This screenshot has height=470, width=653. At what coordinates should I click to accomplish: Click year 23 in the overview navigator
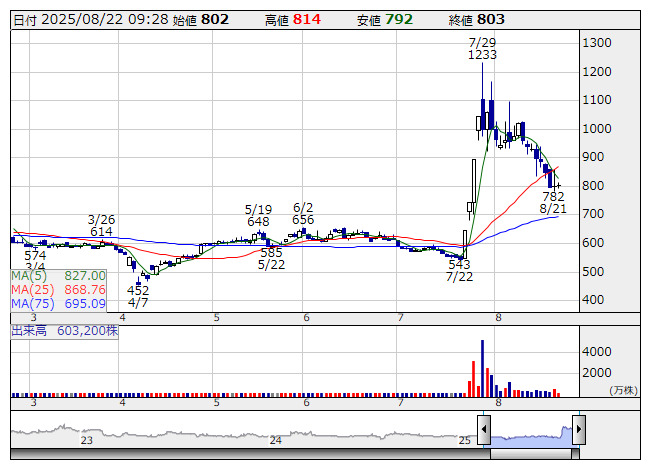(x=87, y=440)
